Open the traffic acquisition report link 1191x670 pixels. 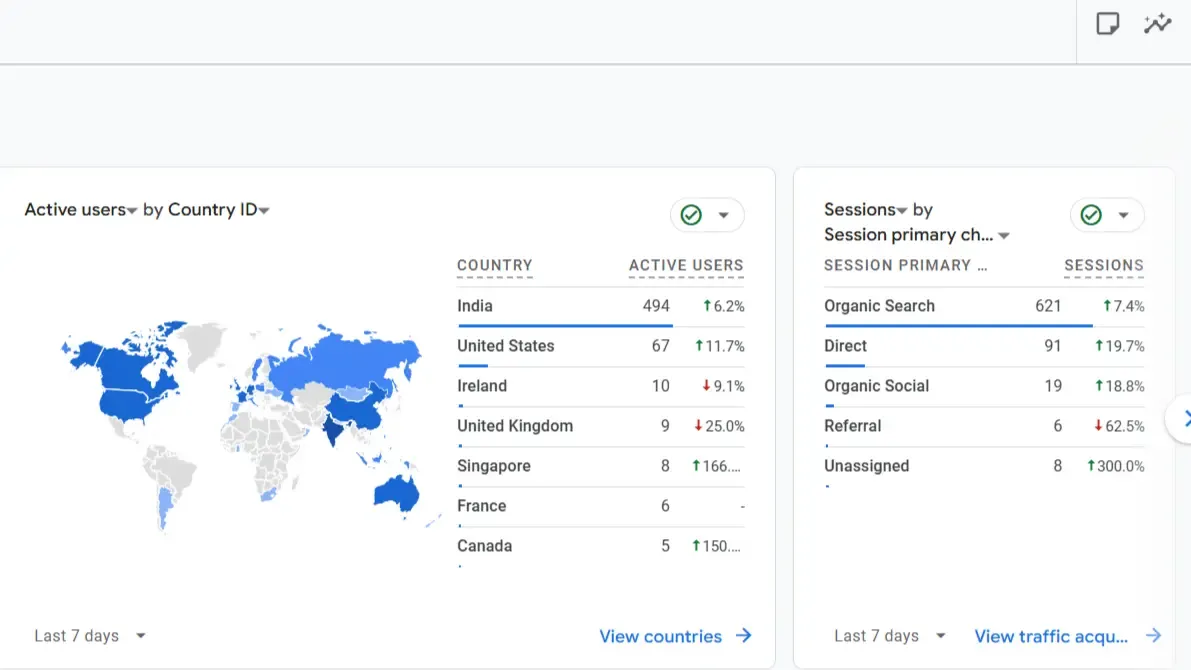coord(1051,636)
